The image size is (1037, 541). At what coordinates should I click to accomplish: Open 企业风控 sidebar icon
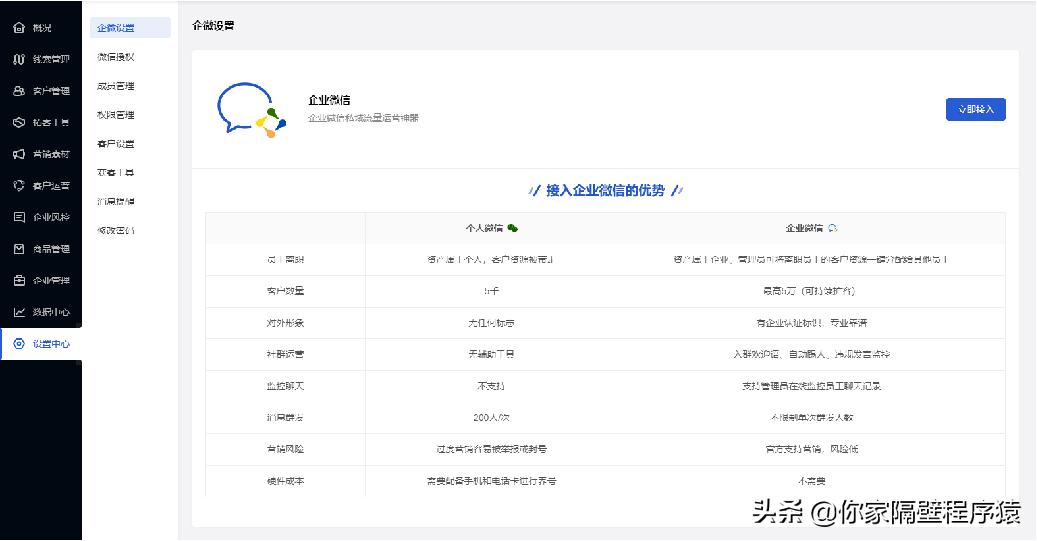pos(19,217)
